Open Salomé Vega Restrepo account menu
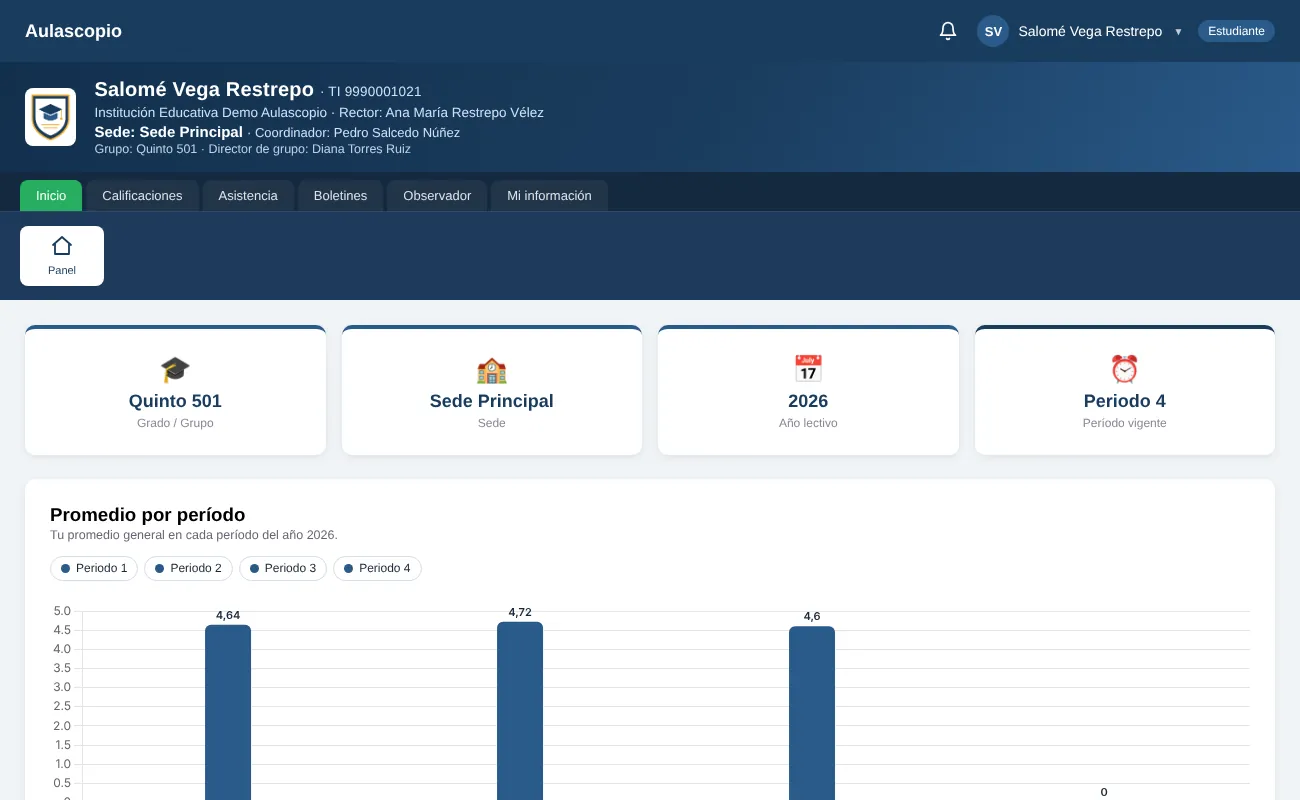 [x=1090, y=31]
